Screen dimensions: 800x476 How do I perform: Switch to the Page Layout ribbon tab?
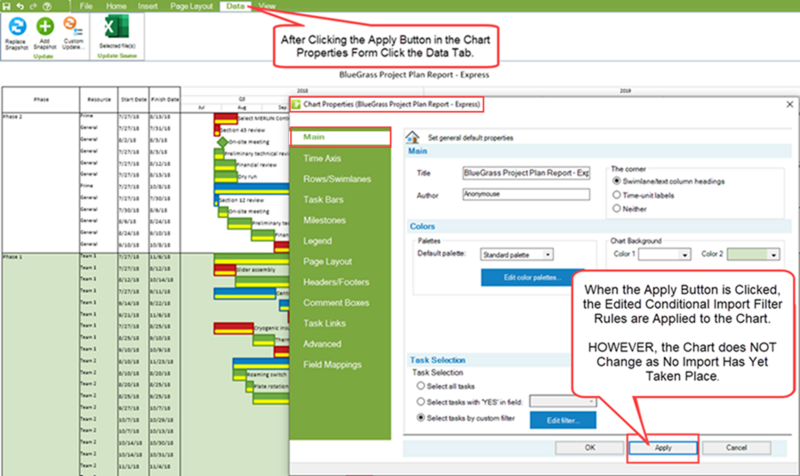191,6
